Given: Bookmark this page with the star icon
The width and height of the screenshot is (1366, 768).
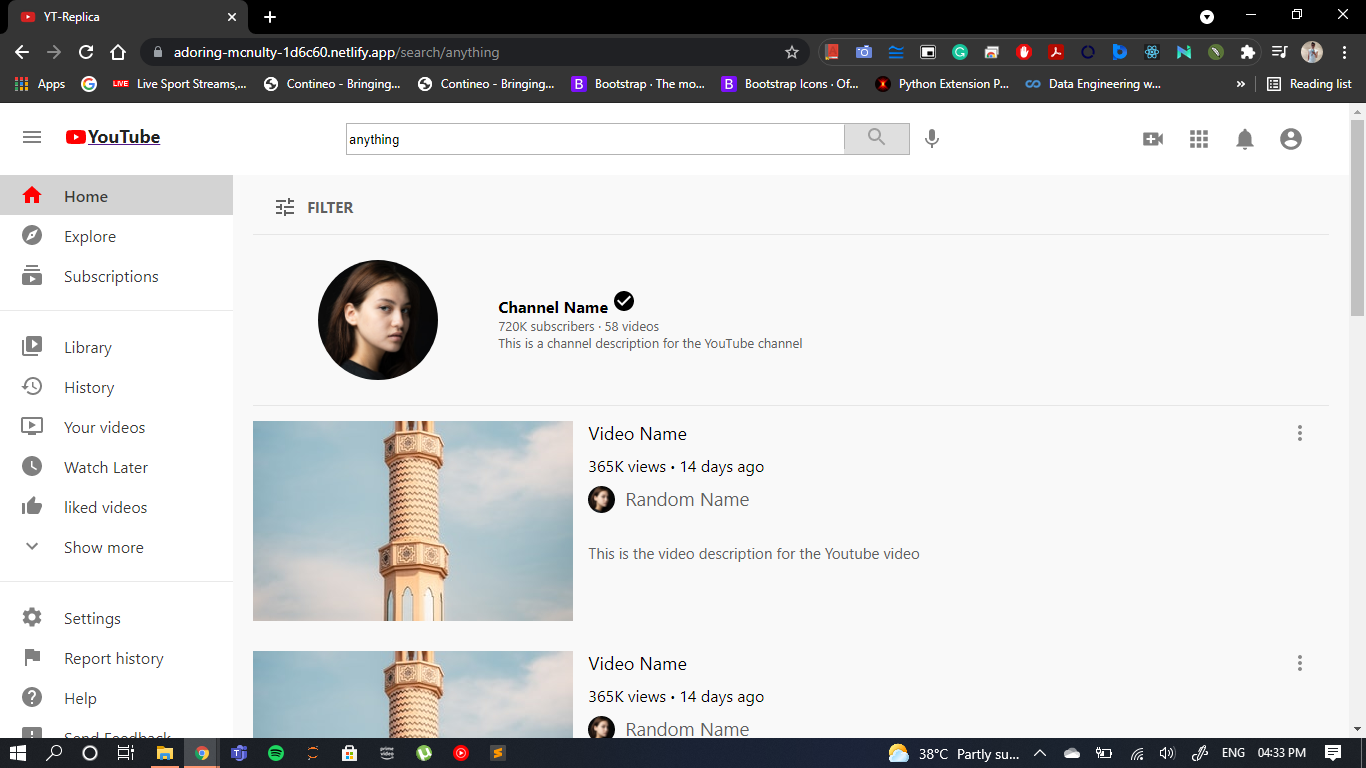Looking at the screenshot, I should pos(792,52).
